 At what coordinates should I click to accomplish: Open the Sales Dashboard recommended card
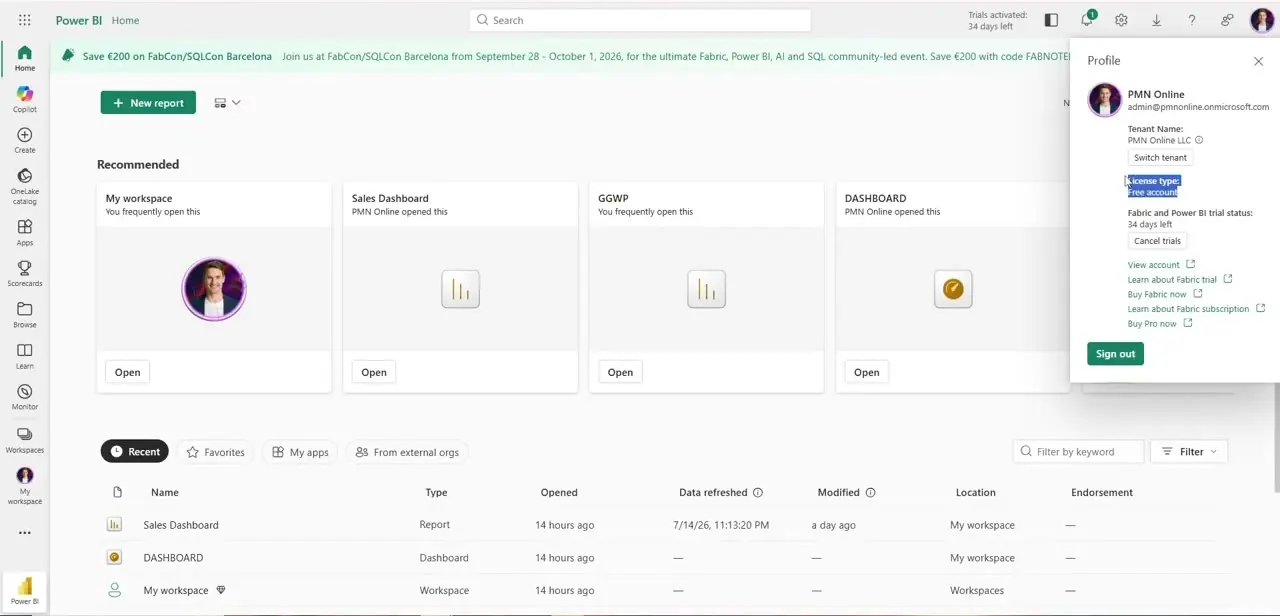point(374,372)
